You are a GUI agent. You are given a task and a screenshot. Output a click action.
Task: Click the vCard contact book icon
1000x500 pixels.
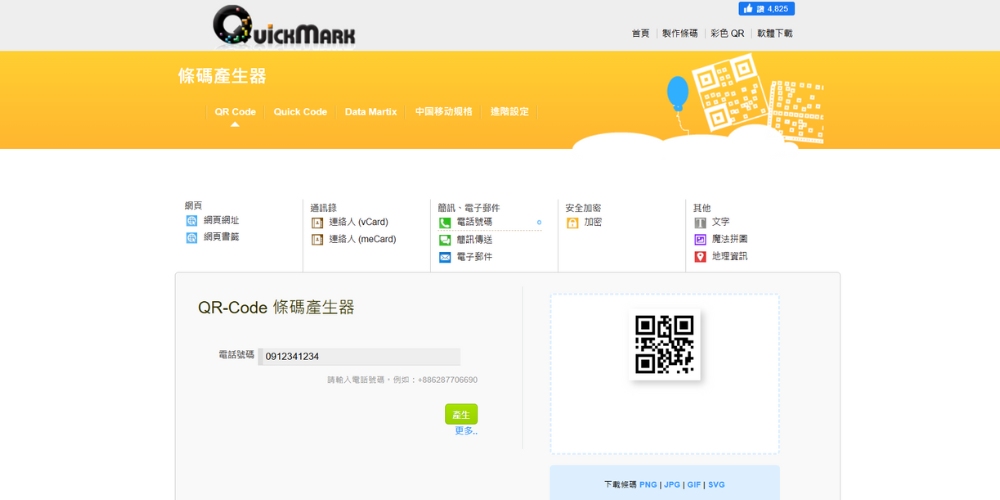coord(317,223)
